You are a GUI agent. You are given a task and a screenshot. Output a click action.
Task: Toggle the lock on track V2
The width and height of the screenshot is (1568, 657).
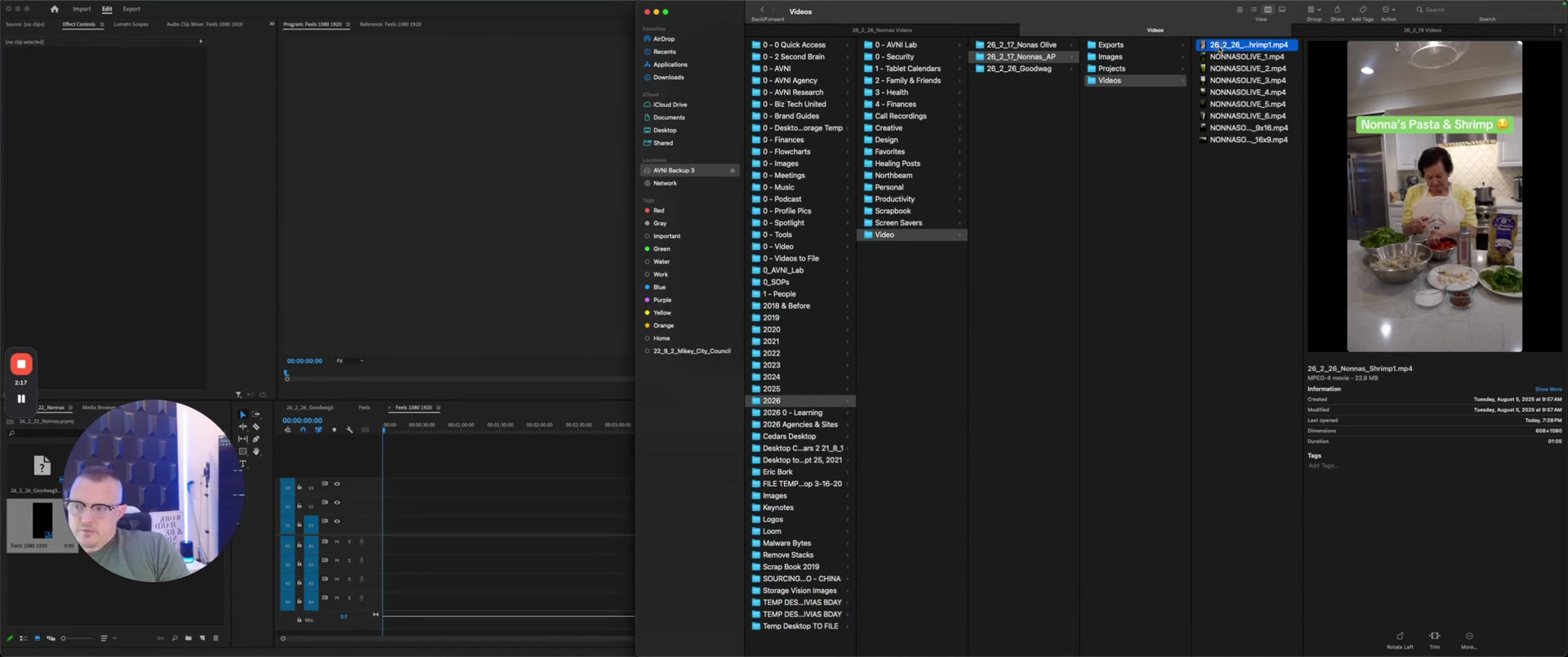299,506
